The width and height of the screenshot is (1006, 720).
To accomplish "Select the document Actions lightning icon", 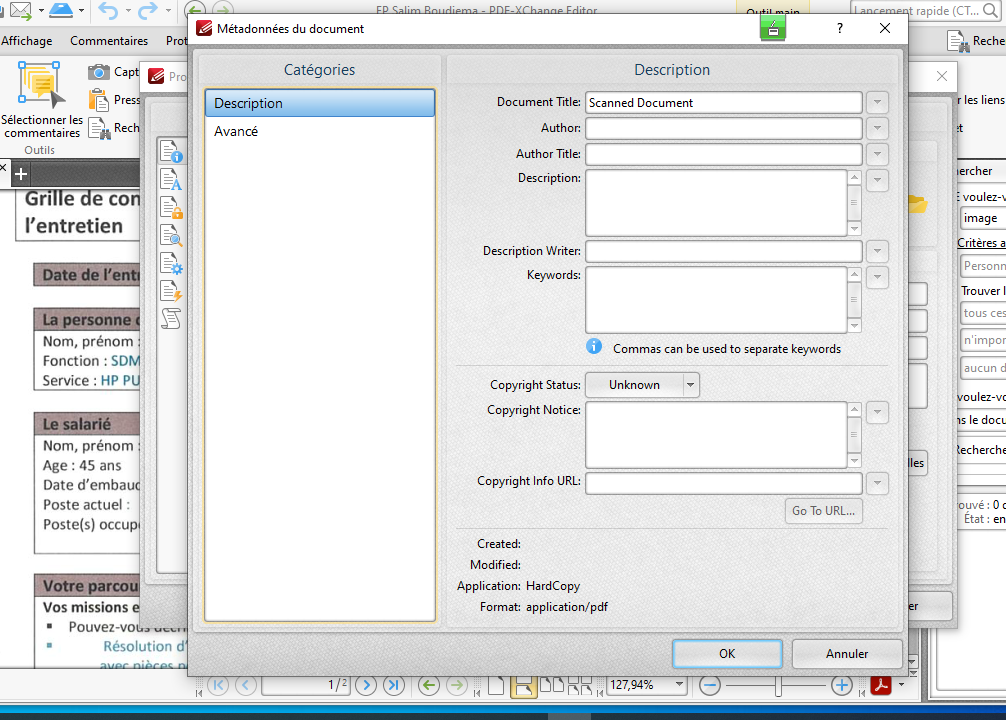I will [172, 293].
